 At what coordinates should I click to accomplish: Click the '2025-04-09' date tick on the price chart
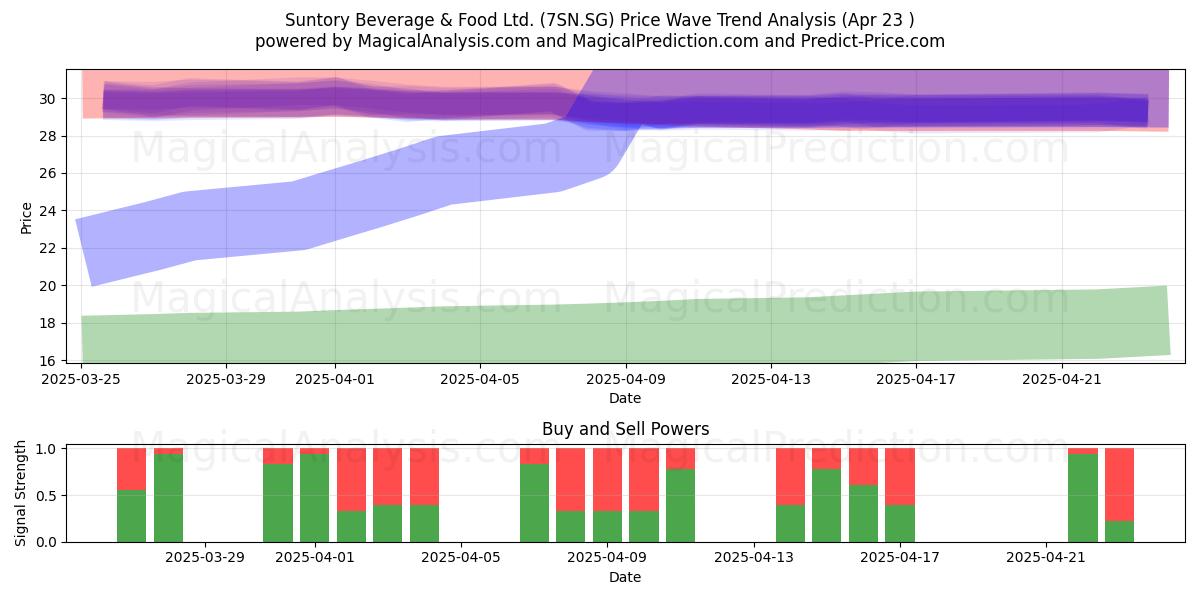[x=626, y=379]
